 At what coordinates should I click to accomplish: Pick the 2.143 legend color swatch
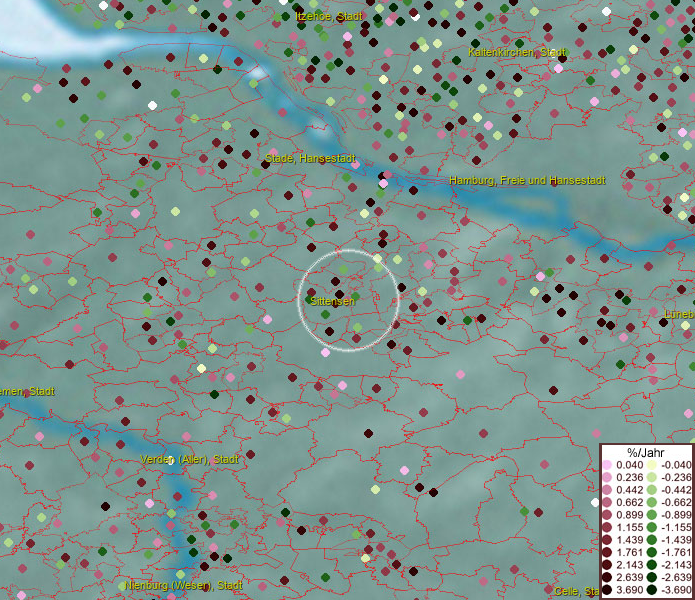(607, 565)
